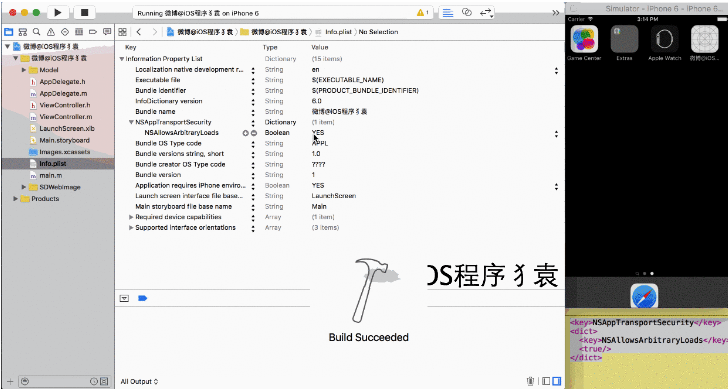The image size is (728, 389).
Task: Select AppDelegate.m in the navigator
Action: click(63, 94)
